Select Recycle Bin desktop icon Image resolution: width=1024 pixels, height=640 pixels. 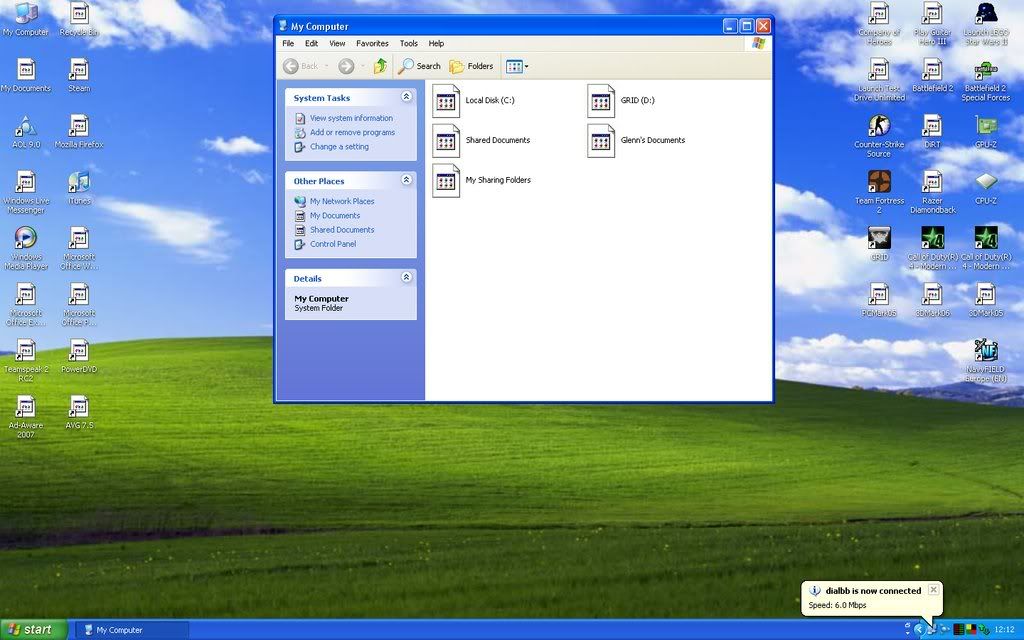coord(79,19)
